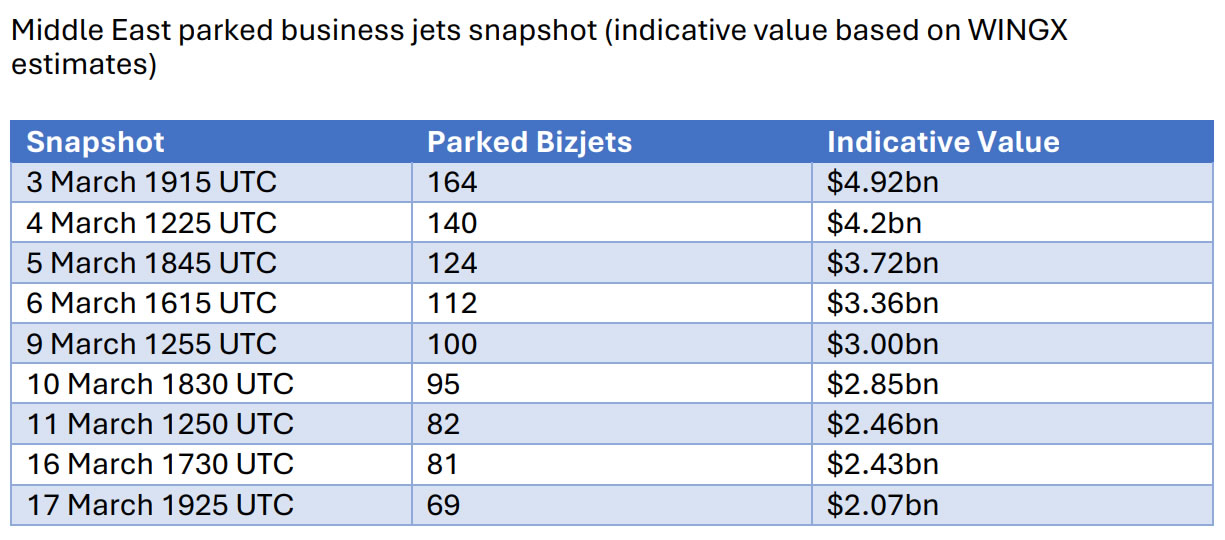Select the 6 March 1615 UTC cell
Viewport: 1225px width, 540px height.
(151, 303)
